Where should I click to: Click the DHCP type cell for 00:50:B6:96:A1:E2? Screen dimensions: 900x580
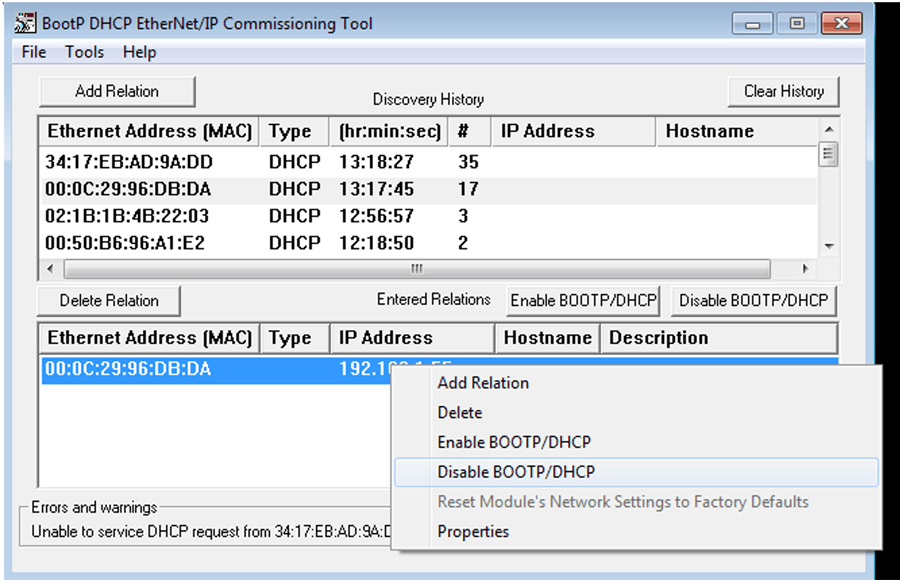294,243
